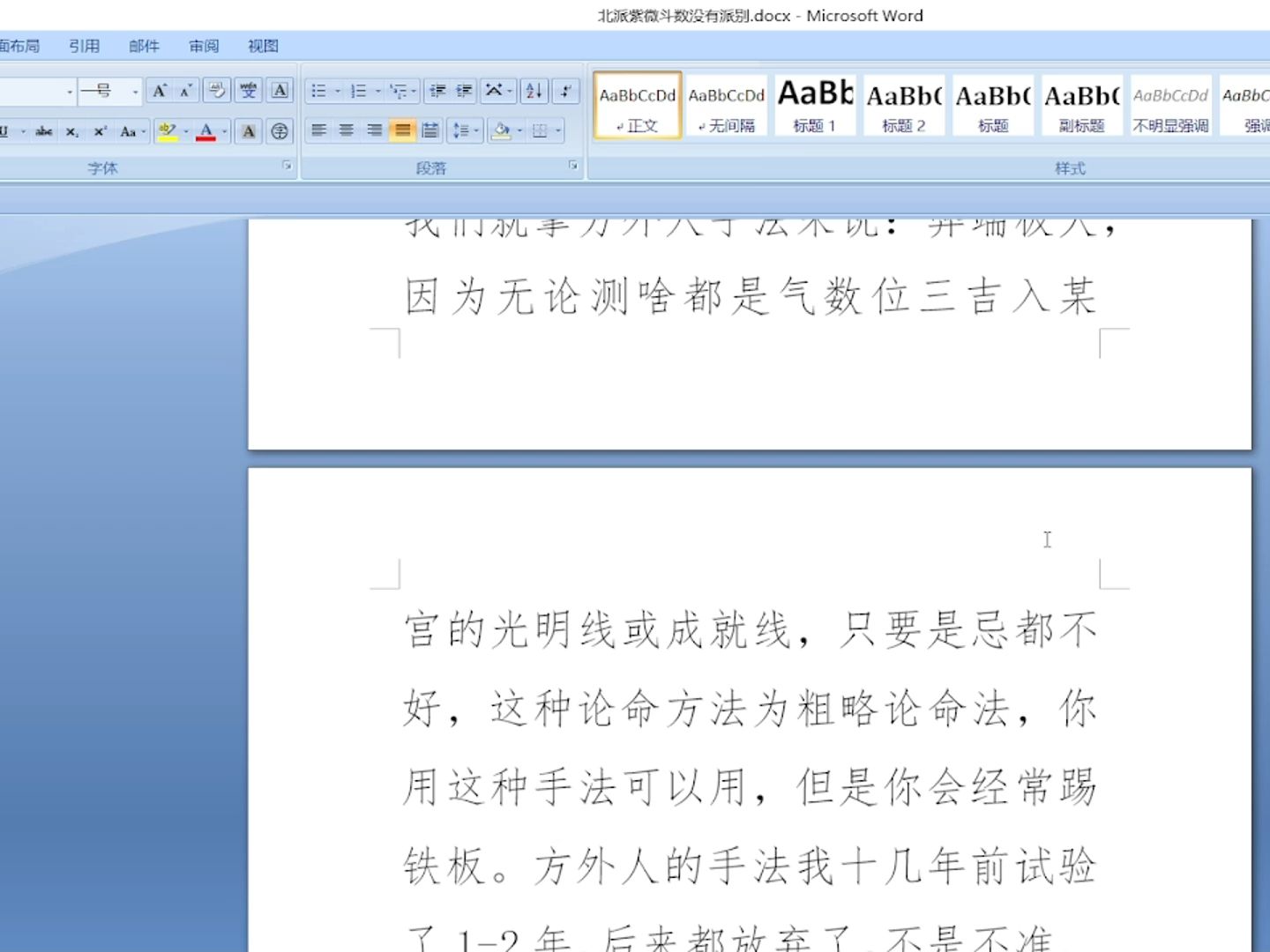Expand the bullet list style dropdown
This screenshot has width=1270, height=952.
point(337,91)
